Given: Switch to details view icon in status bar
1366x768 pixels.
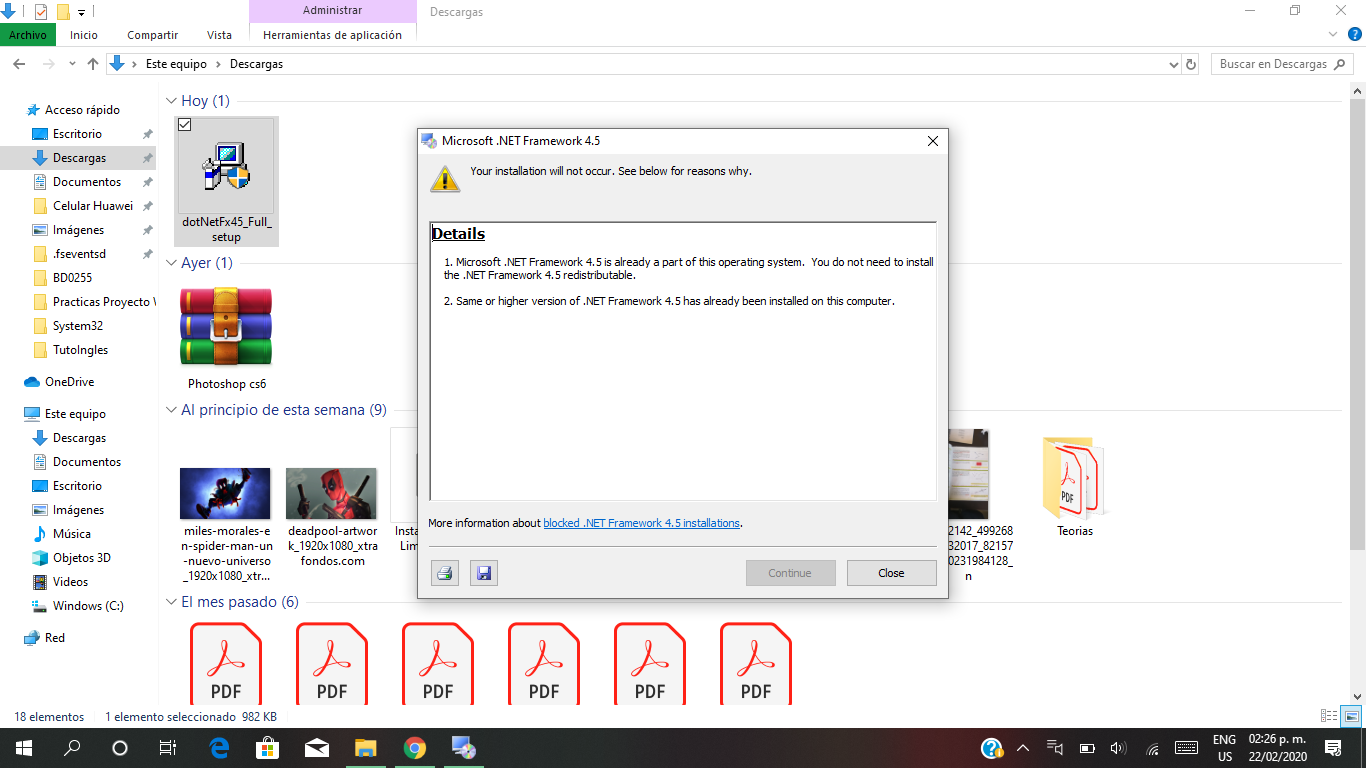Looking at the screenshot, I should tap(1329, 716).
